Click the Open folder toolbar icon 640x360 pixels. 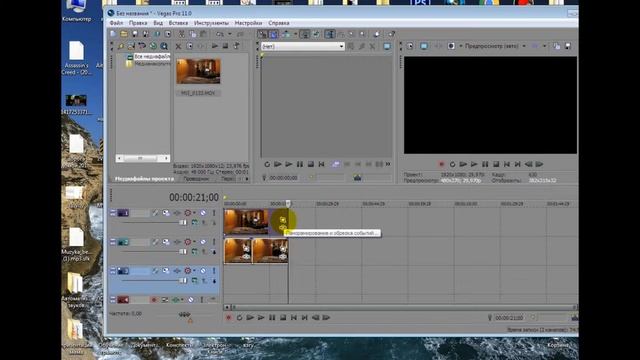pos(124,34)
